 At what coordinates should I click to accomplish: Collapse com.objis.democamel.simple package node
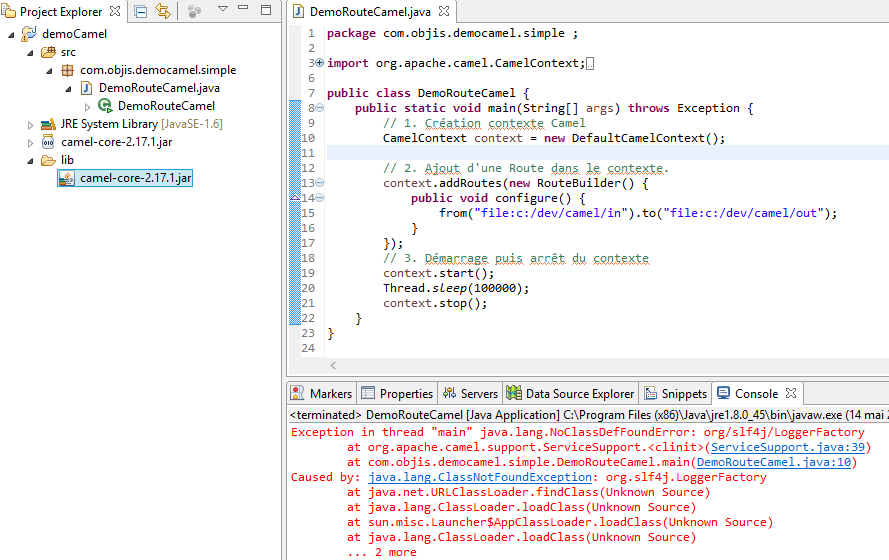tap(49, 71)
